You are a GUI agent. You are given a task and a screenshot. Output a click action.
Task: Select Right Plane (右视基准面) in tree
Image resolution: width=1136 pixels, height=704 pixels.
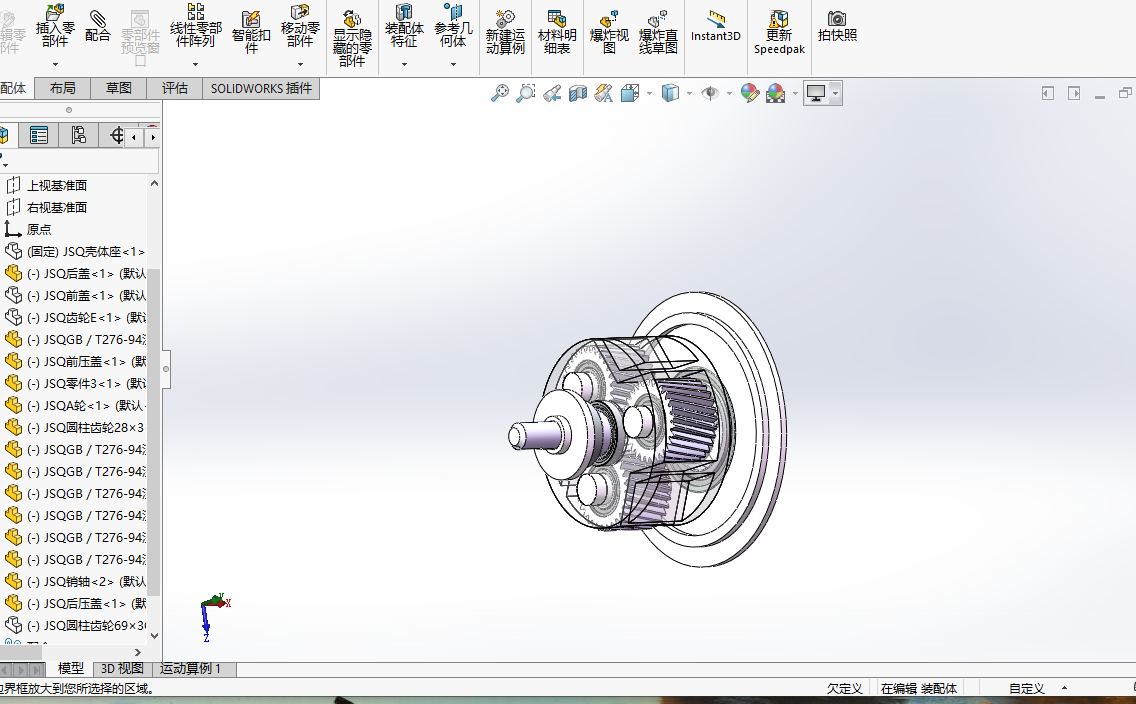click(57, 207)
